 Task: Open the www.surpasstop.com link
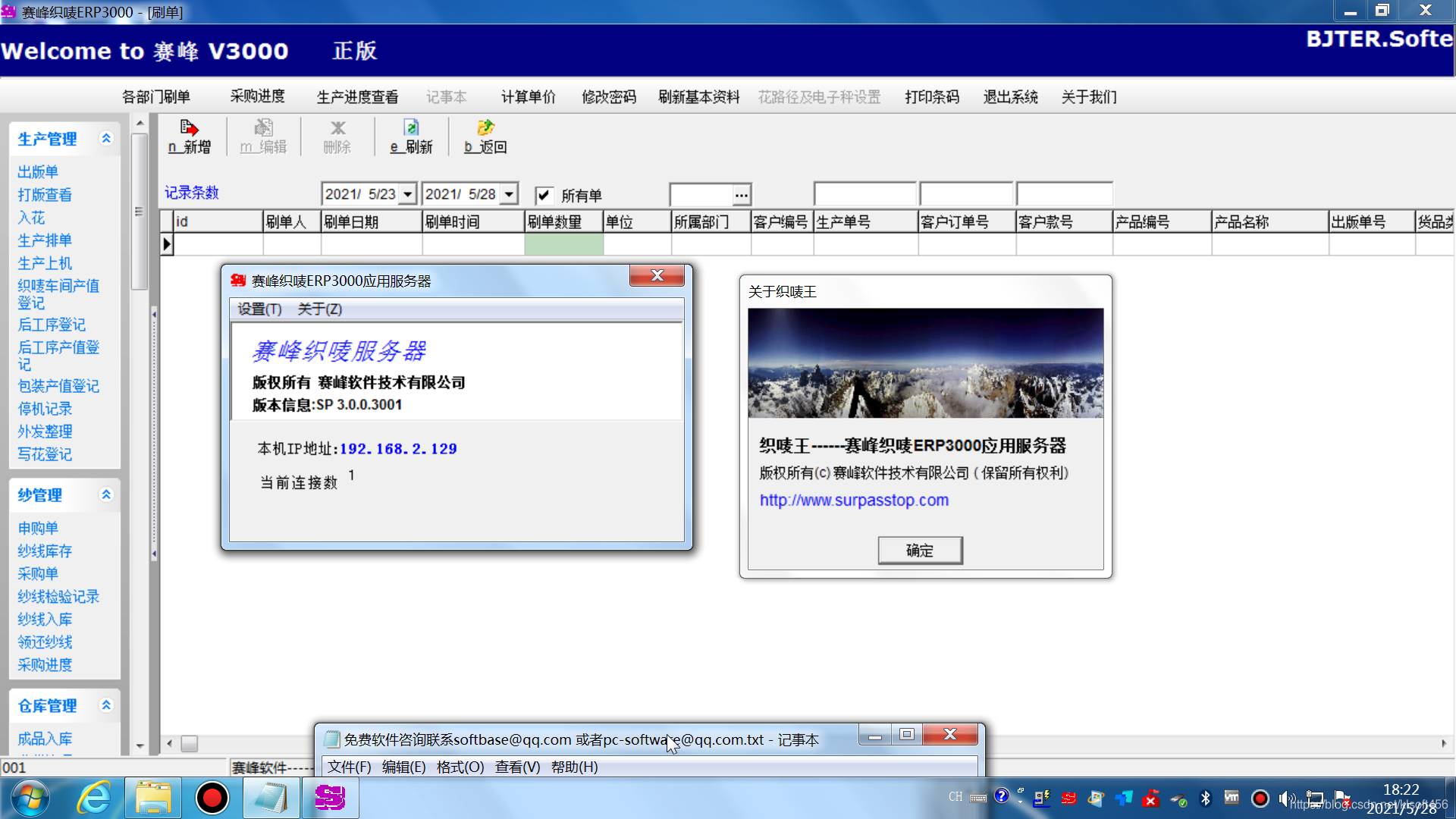click(854, 500)
